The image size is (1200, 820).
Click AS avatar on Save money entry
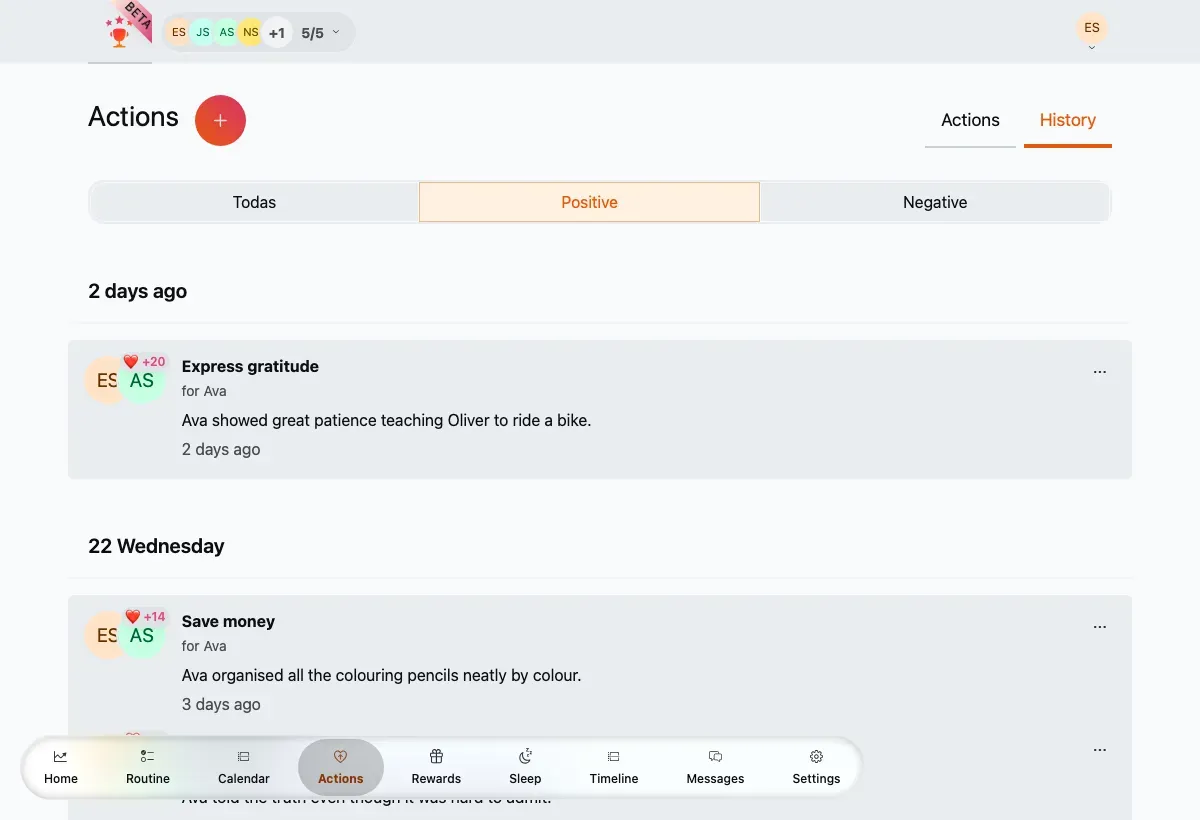(142, 635)
